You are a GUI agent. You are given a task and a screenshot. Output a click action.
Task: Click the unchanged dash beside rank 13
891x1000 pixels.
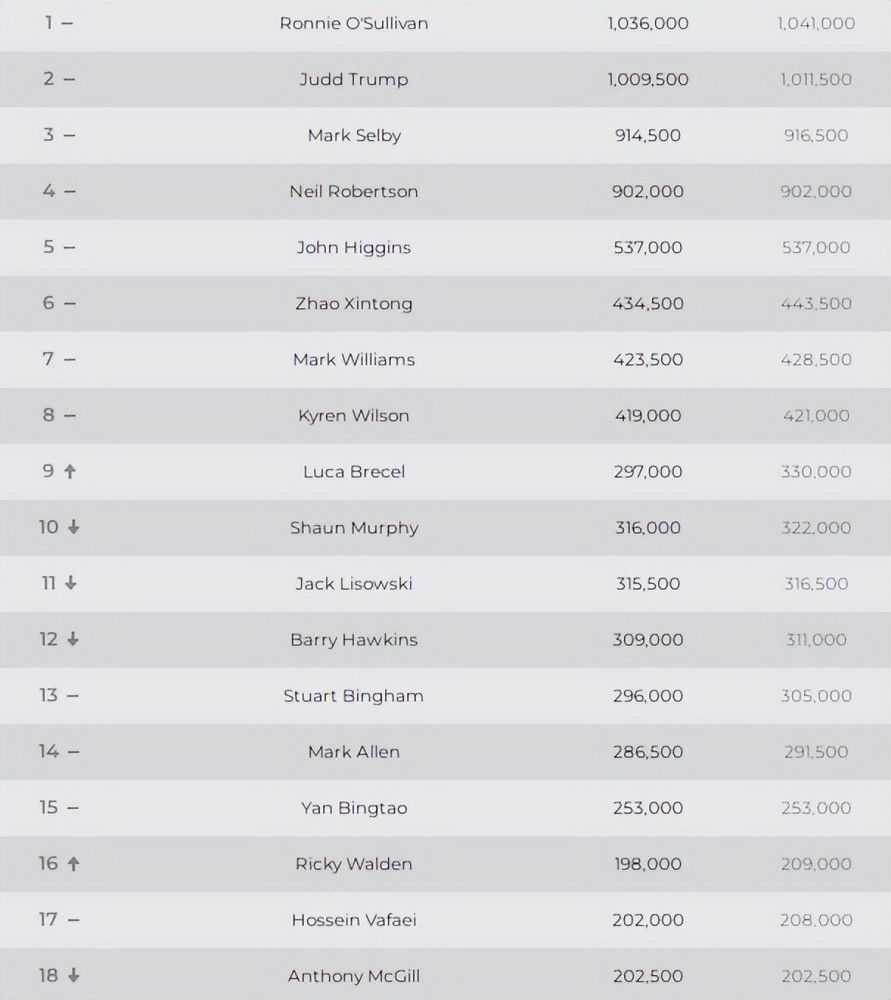pos(73,695)
